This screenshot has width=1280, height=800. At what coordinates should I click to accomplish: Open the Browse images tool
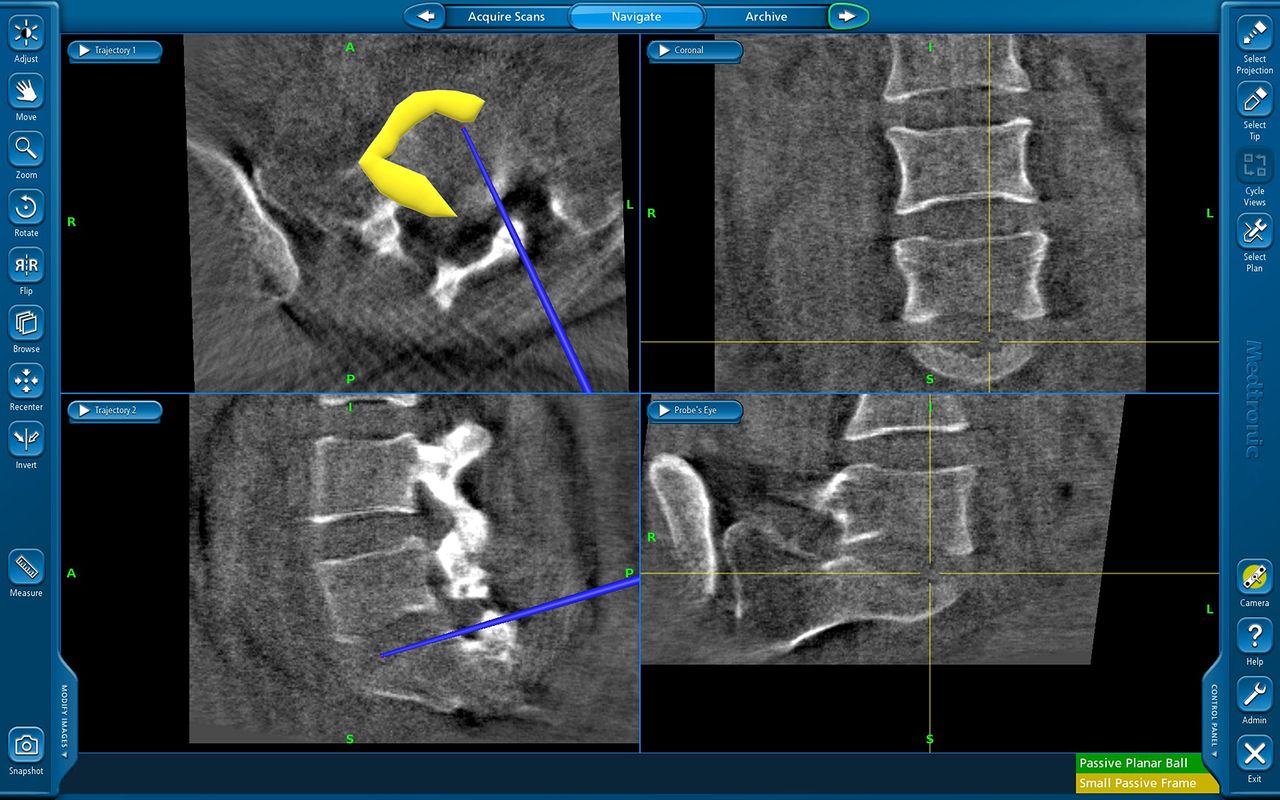(26, 323)
